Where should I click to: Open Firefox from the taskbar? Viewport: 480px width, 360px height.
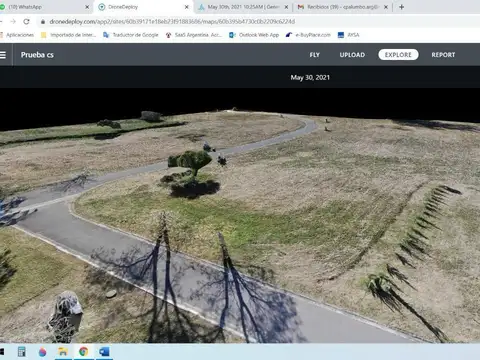click(x=42, y=352)
